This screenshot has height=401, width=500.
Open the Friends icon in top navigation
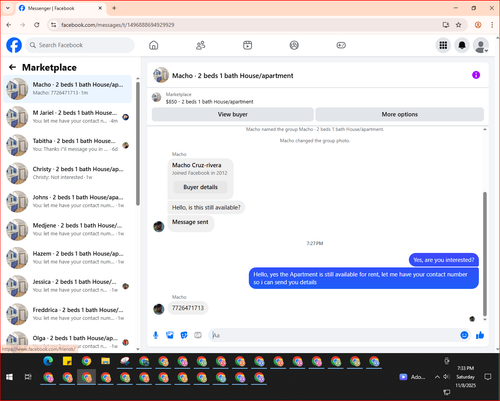[x=200, y=45]
